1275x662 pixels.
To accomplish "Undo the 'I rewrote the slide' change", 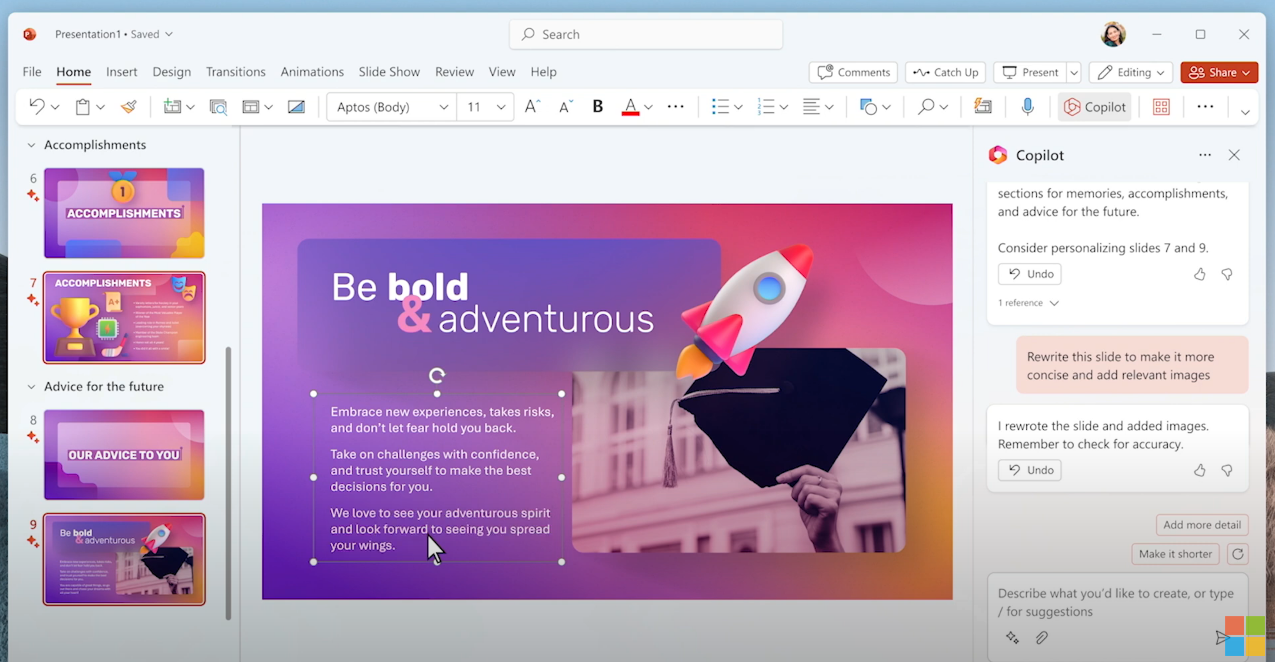I will 1030,470.
